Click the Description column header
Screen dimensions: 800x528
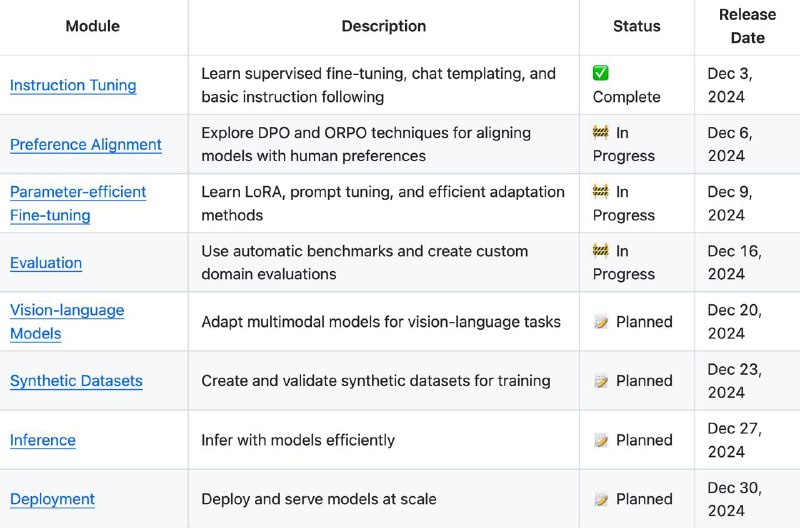[x=384, y=26]
